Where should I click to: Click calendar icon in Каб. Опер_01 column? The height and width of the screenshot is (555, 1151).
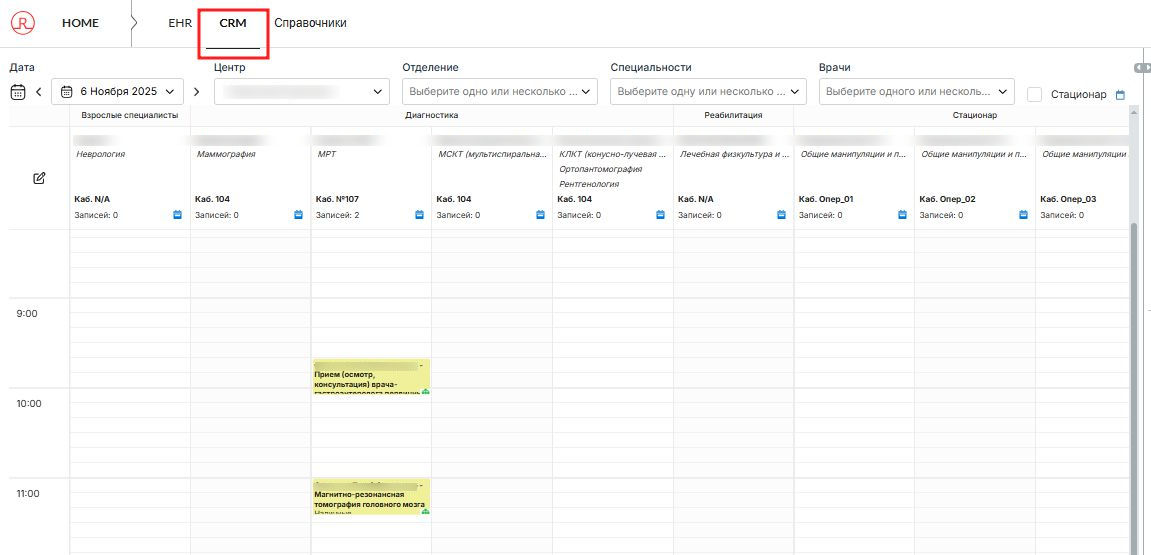tap(902, 215)
